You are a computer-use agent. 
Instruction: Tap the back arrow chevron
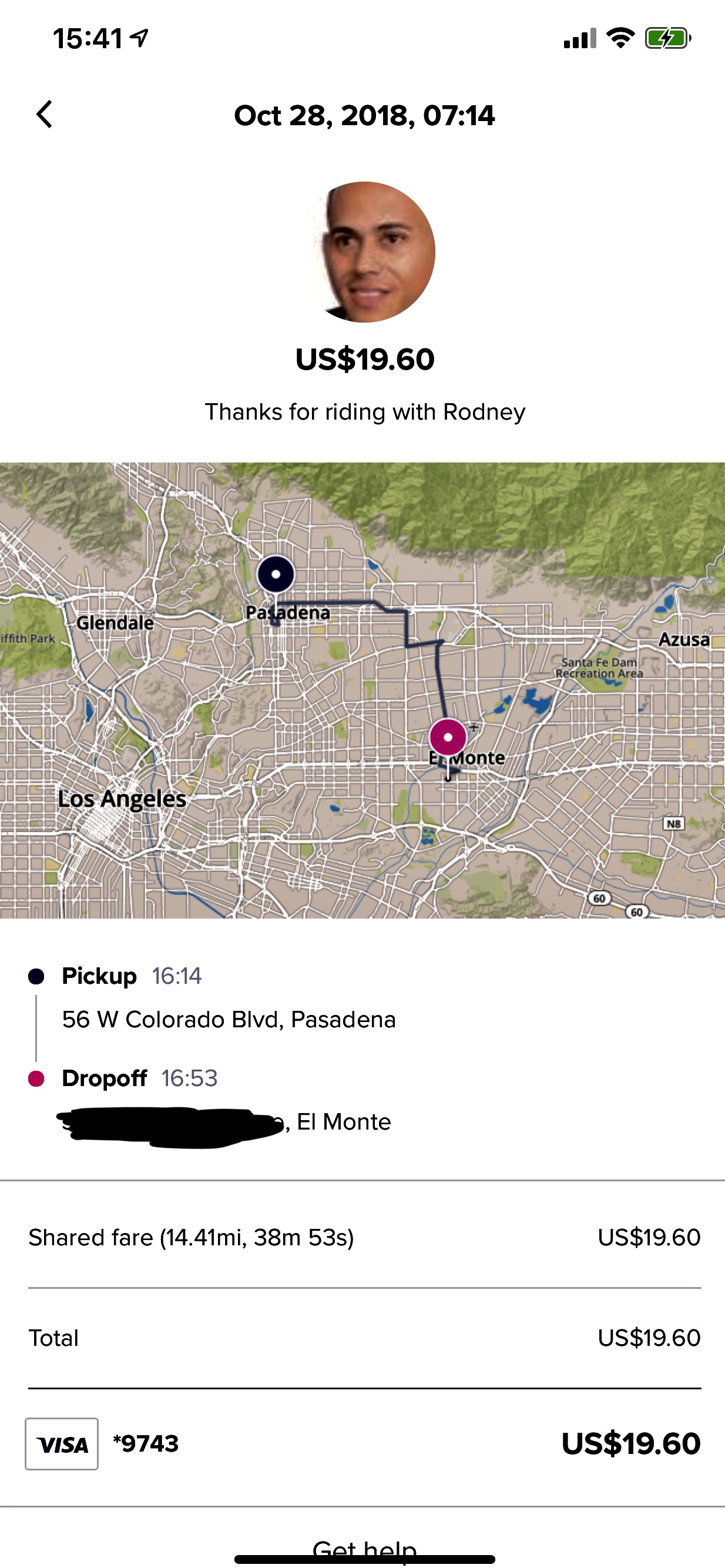45,115
